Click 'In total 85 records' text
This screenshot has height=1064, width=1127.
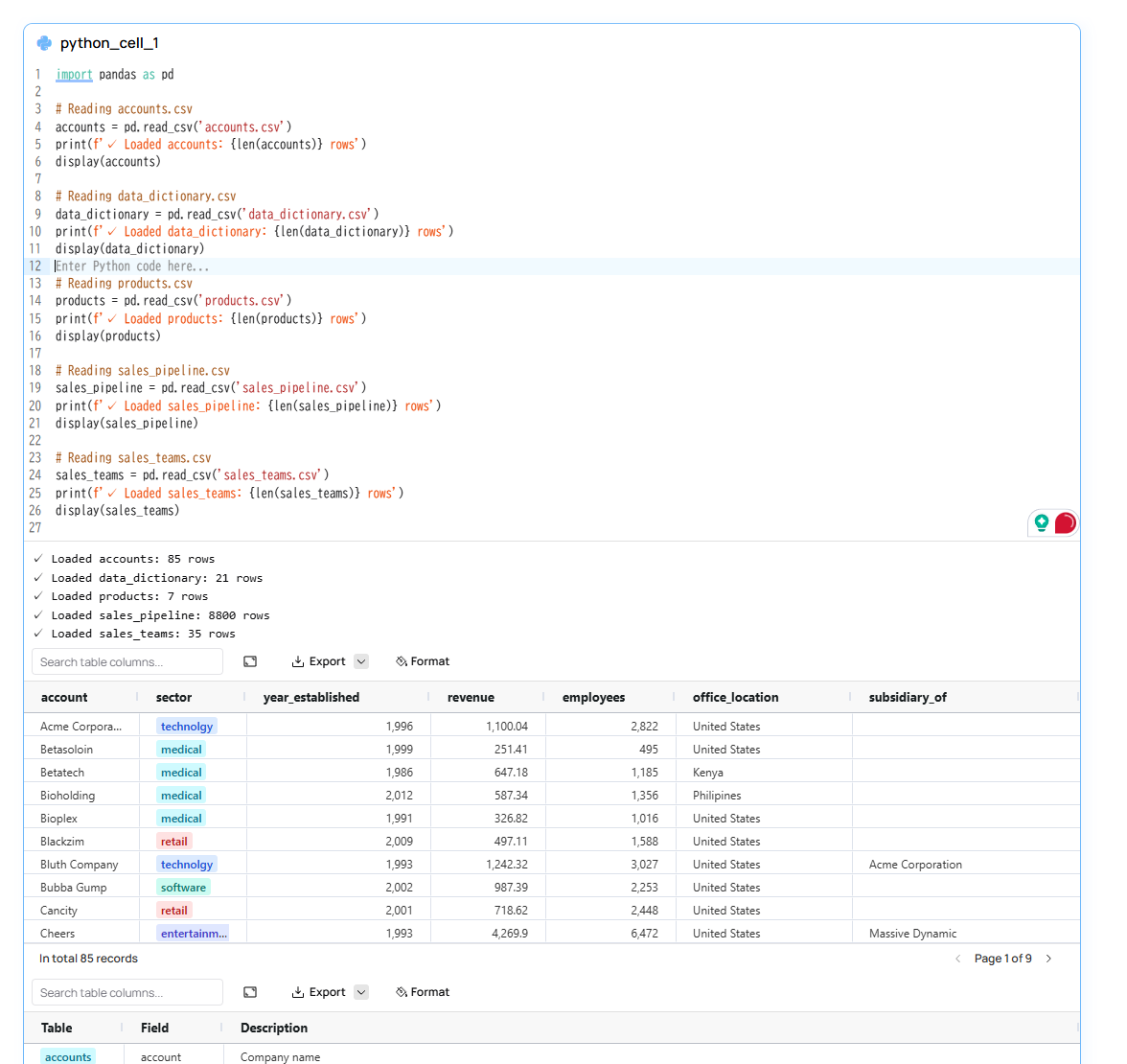tap(88, 959)
